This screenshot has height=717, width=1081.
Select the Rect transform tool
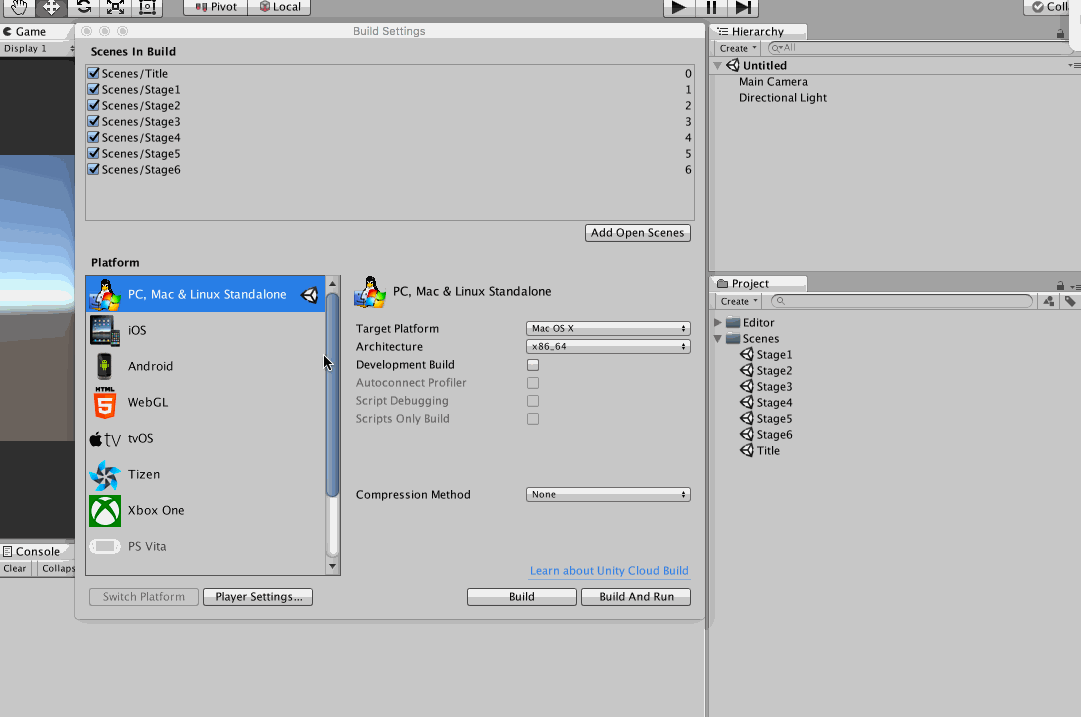[x=148, y=8]
